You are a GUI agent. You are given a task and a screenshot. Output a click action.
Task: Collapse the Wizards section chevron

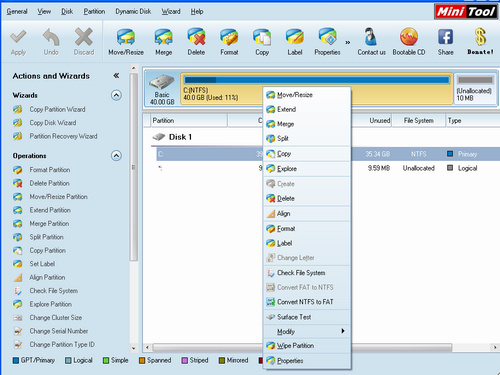116,95
